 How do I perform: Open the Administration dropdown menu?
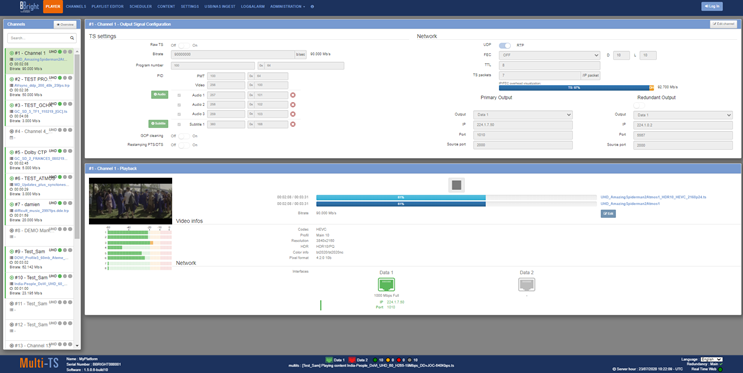coord(287,7)
